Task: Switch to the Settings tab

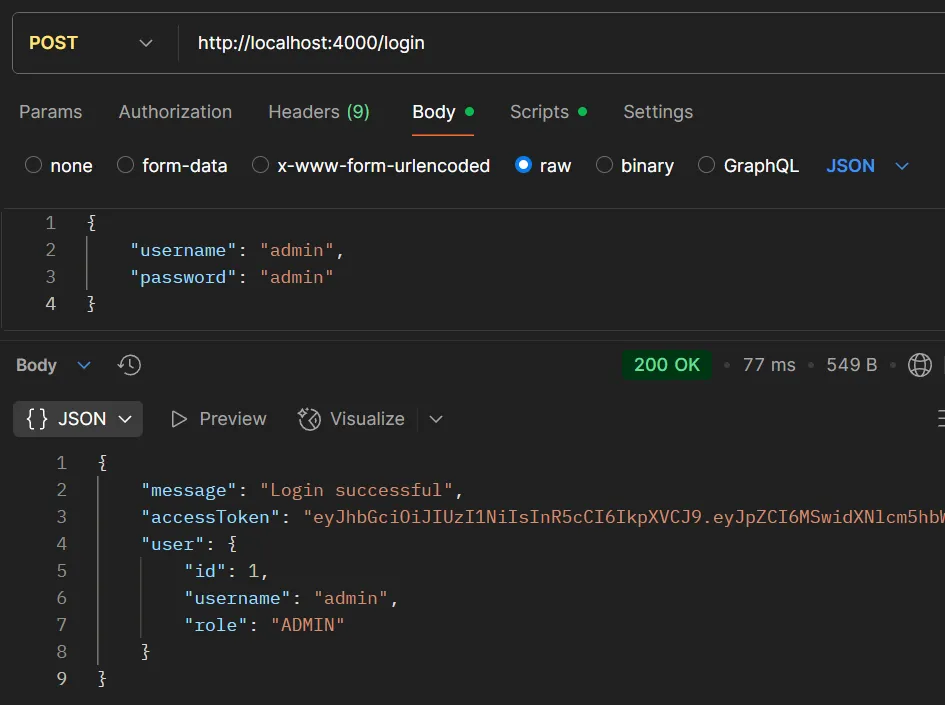Action: pyautogui.click(x=658, y=112)
